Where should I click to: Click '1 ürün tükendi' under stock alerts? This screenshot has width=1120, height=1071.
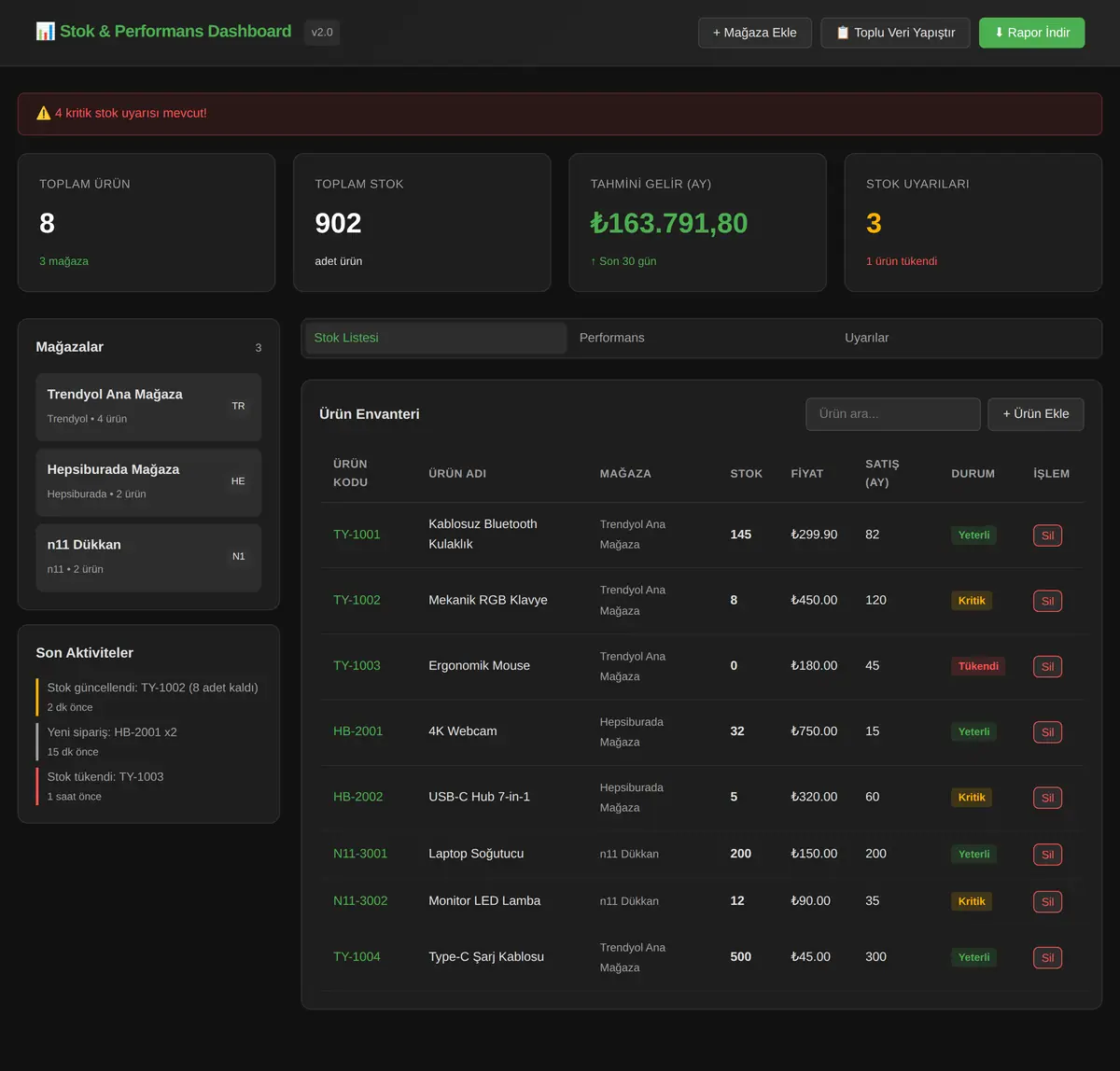point(902,261)
